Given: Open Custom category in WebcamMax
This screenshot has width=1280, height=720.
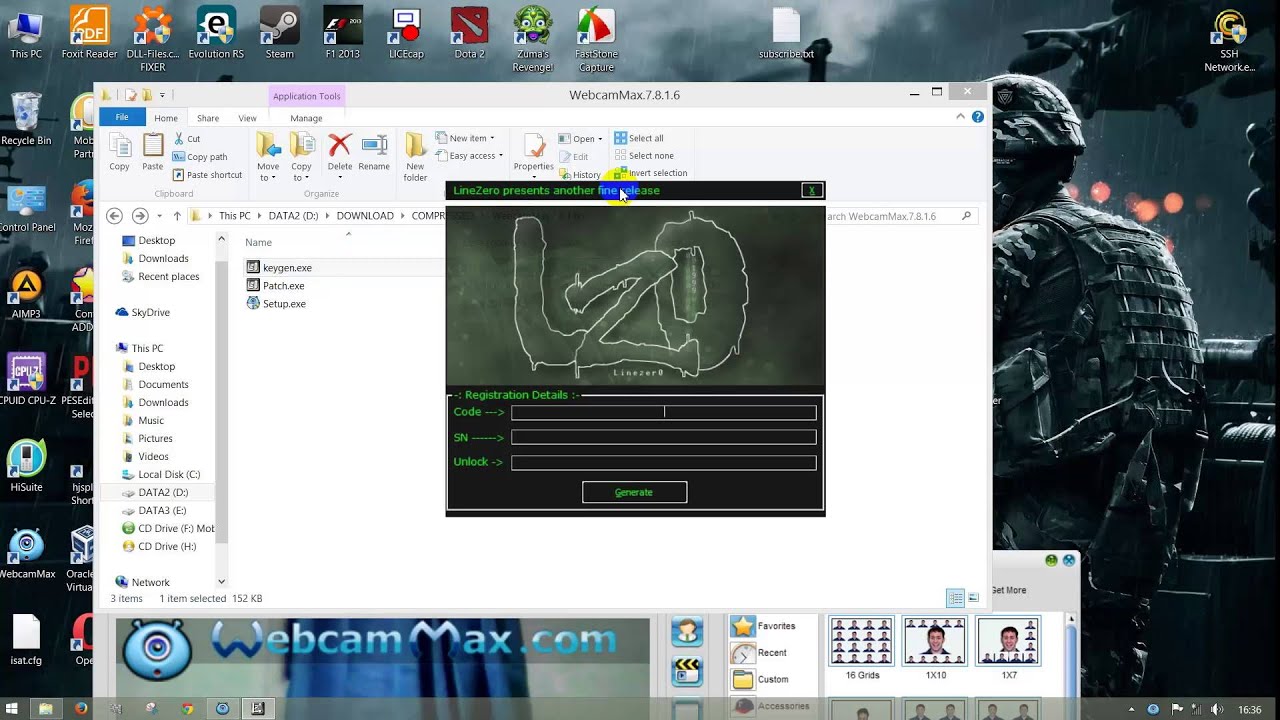Looking at the screenshot, I should click(761, 679).
